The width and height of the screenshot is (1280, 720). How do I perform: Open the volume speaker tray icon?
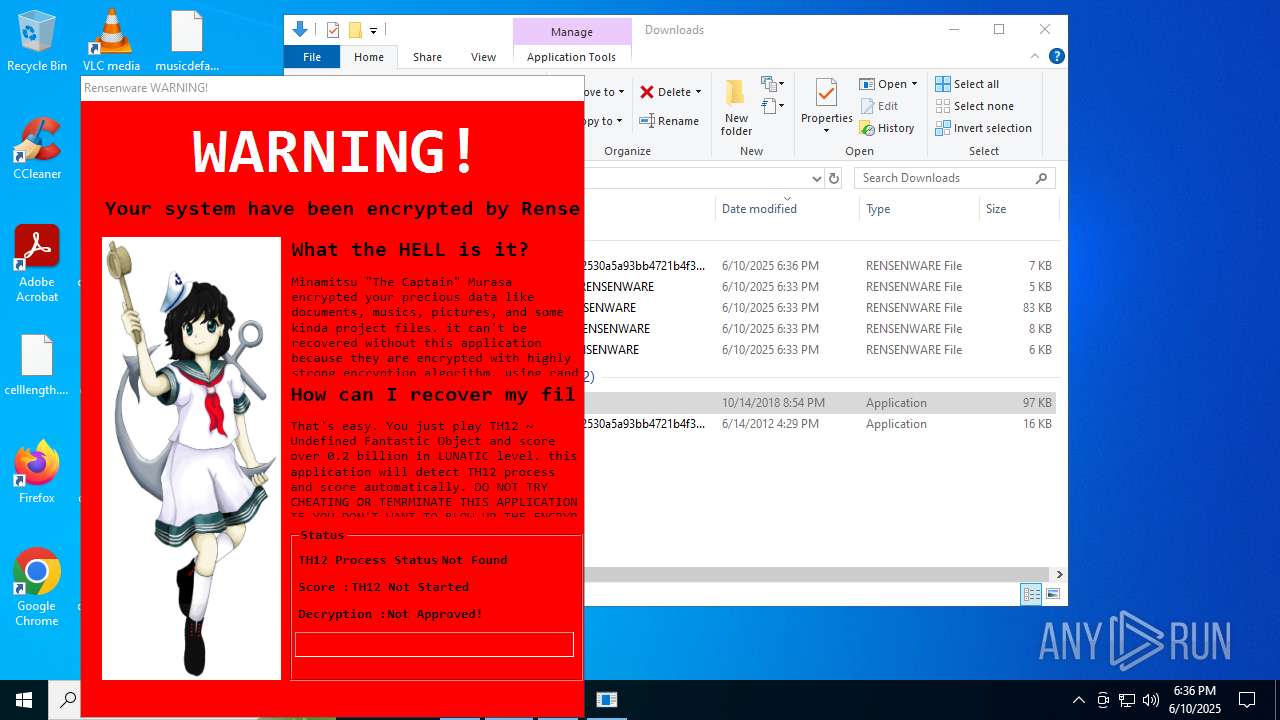pyautogui.click(x=1151, y=700)
